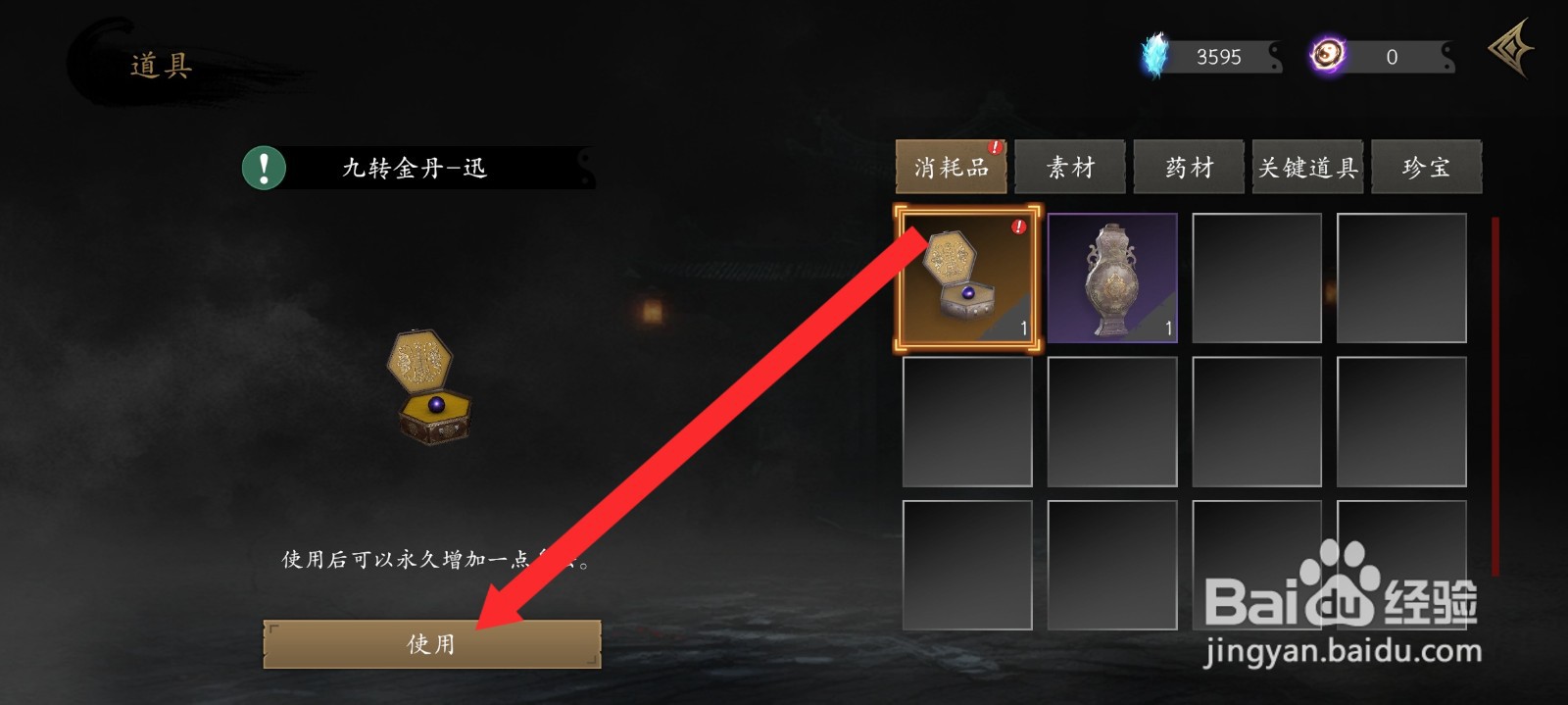Image resolution: width=1568 pixels, height=705 pixels.
Task: Click the large pill box preview image
Action: click(x=429, y=387)
